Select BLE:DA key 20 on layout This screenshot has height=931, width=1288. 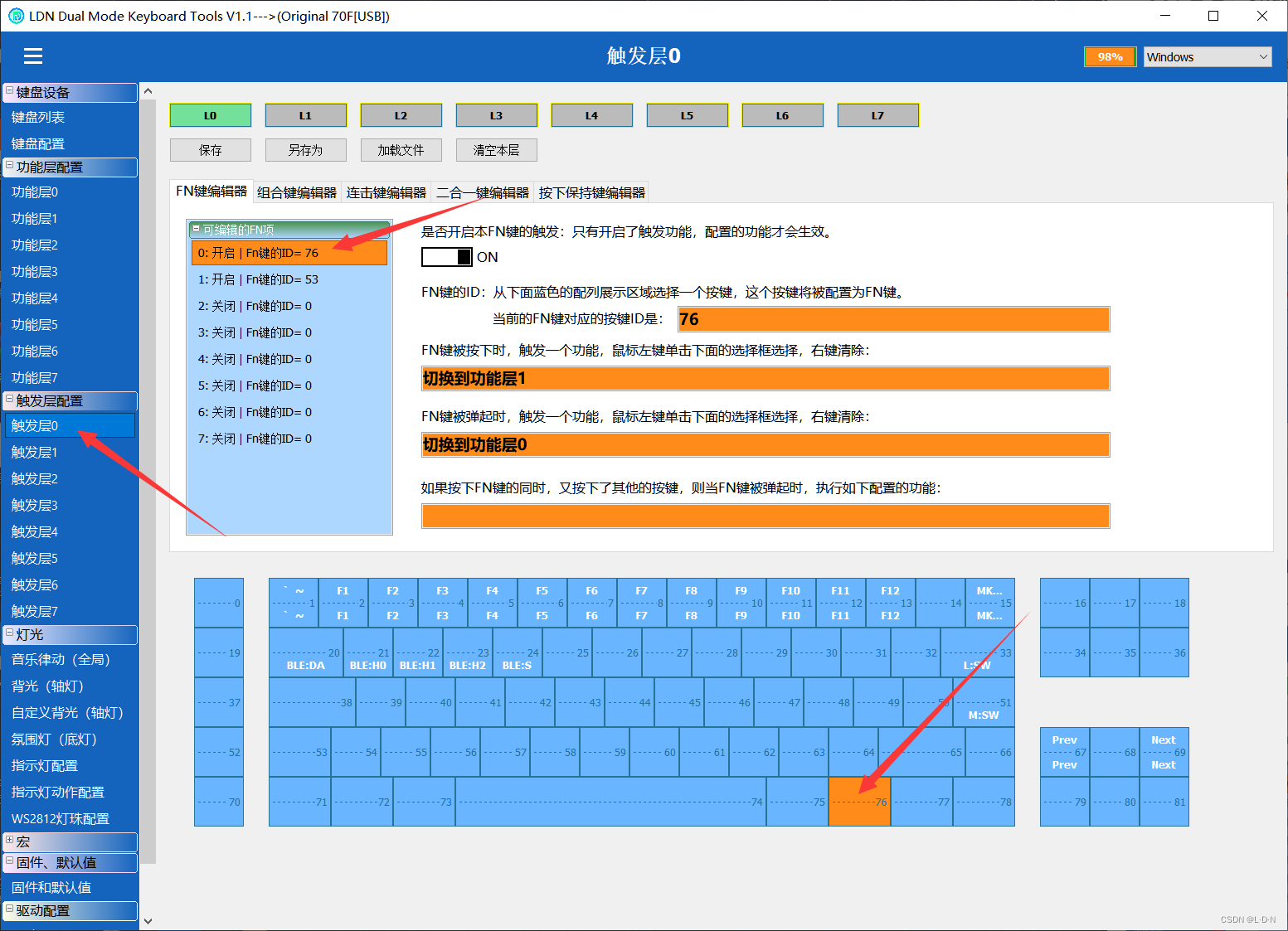pos(306,652)
